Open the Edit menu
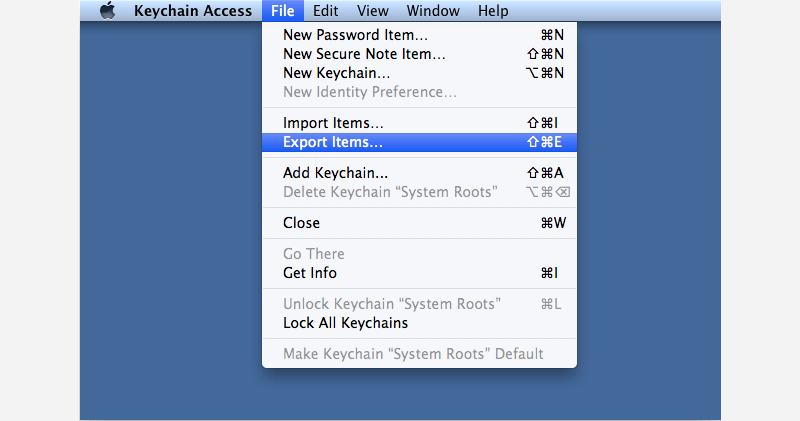 tap(325, 11)
